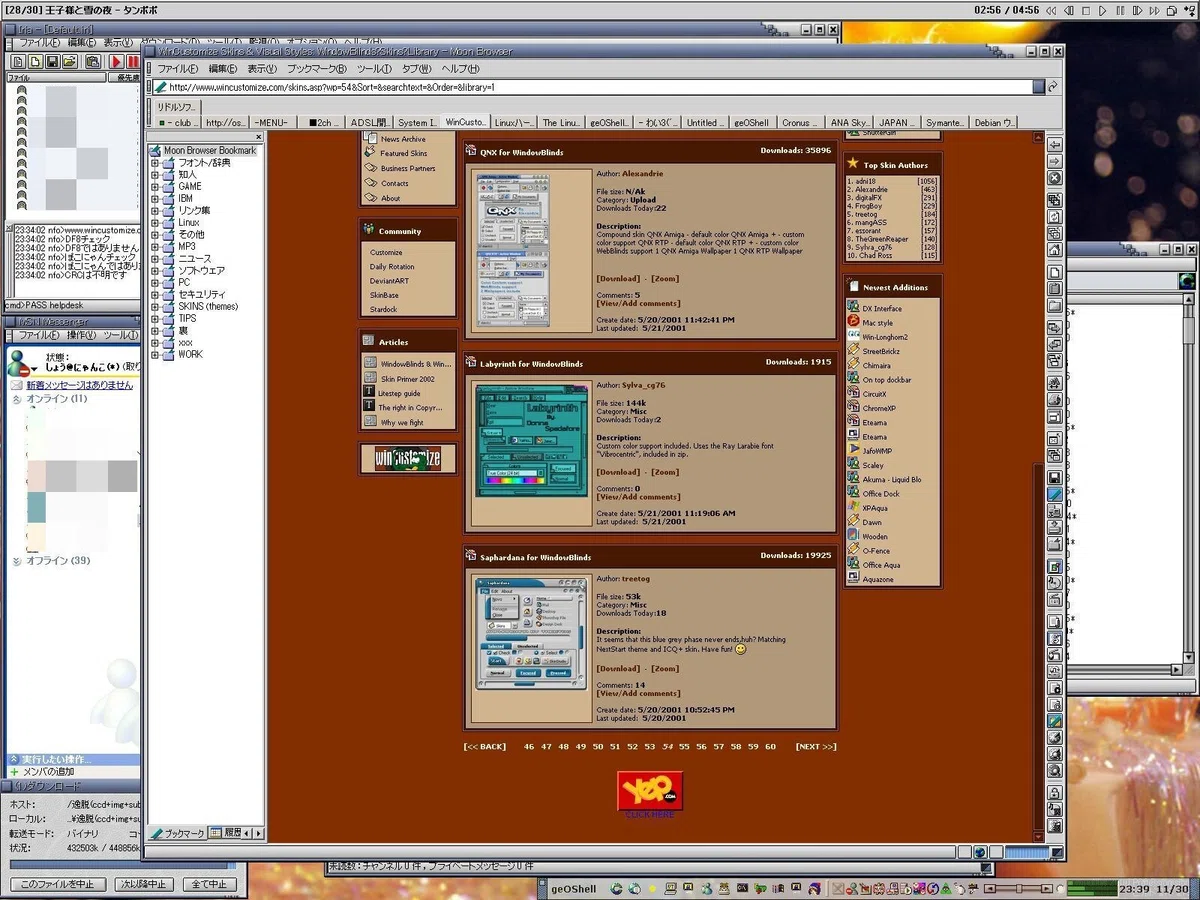Image resolution: width=1200 pixels, height=900 pixels.
Task: Switch to the 2ch browser tab
Action: (322, 123)
